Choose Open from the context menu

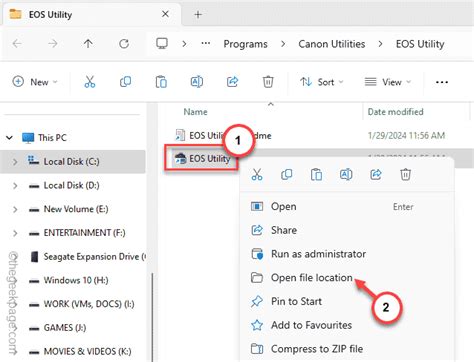(348, 206)
